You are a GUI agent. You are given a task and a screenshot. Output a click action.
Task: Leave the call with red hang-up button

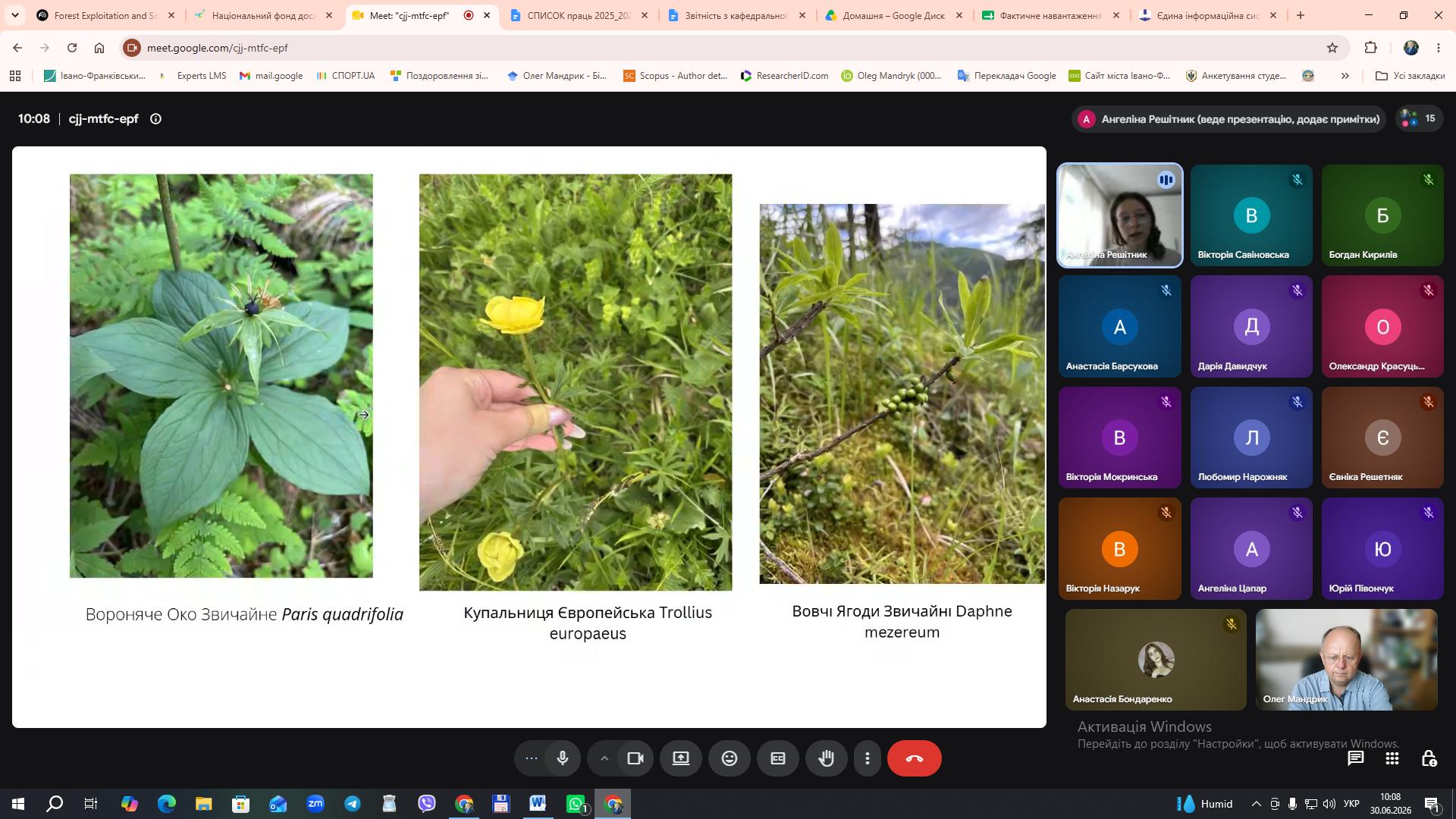(914, 758)
